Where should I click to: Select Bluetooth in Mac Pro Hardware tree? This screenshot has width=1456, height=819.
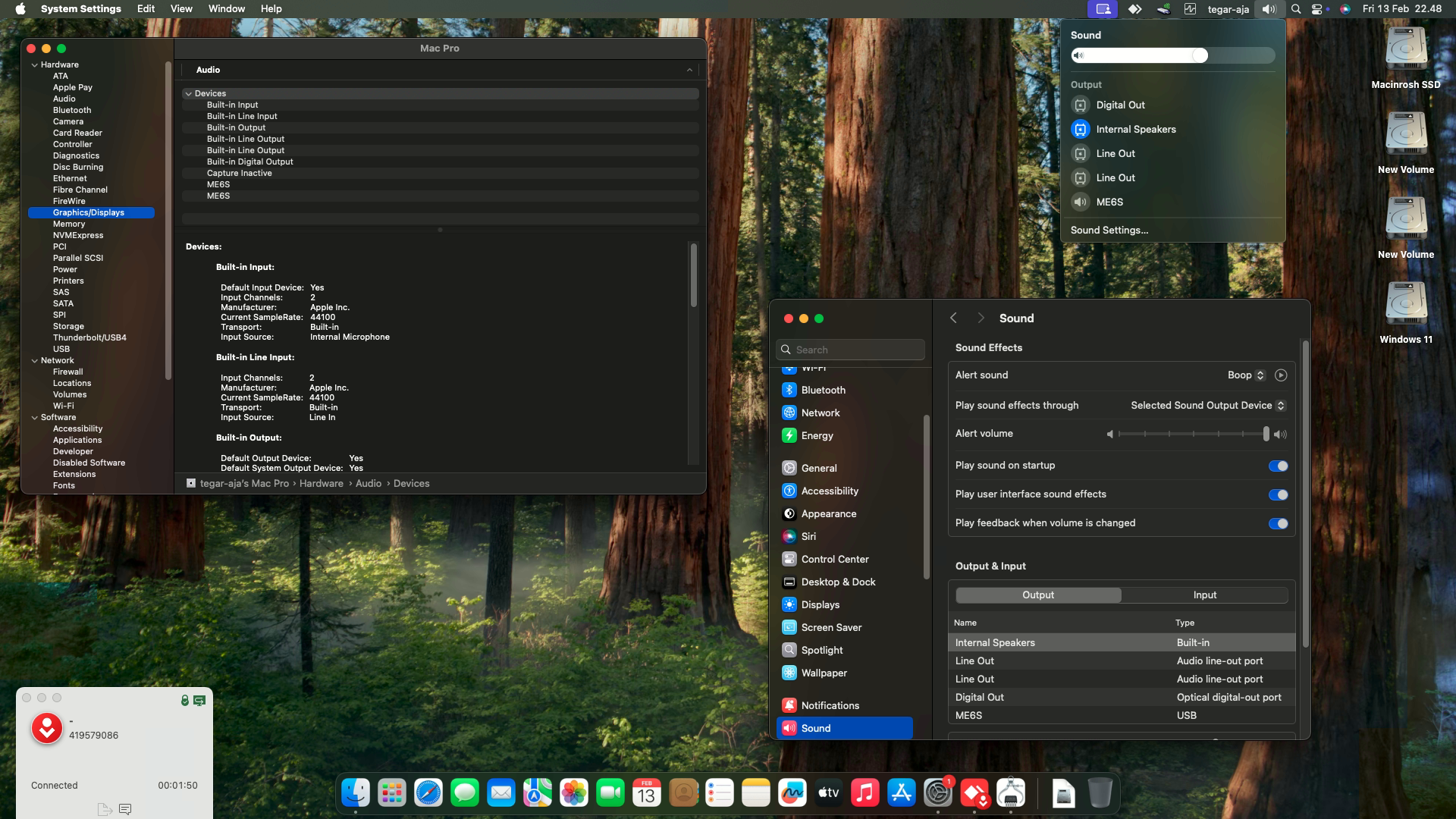pyautogui.click(x=72, y=111)
